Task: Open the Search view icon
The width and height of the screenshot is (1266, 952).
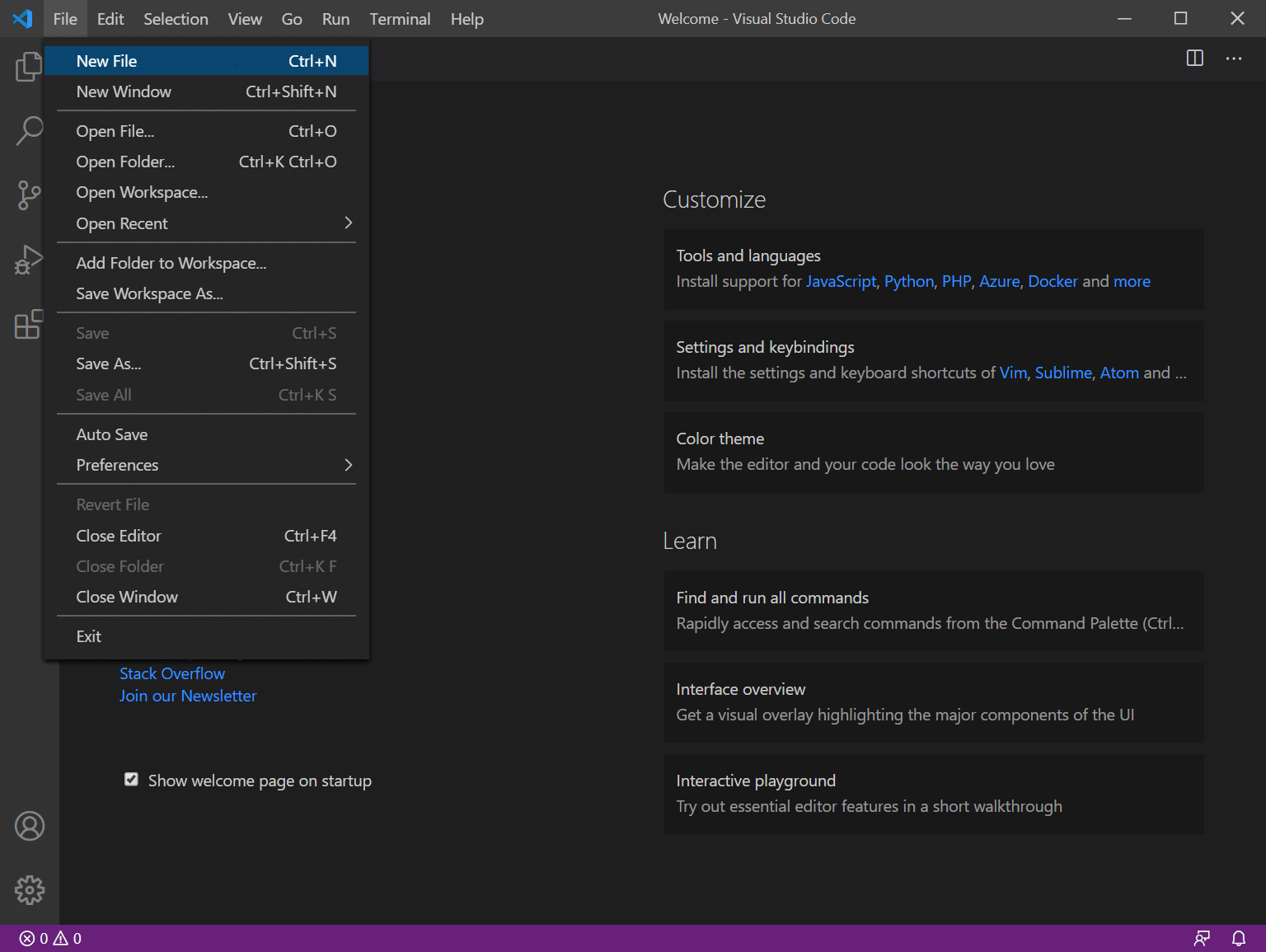Action: (29, 130)
